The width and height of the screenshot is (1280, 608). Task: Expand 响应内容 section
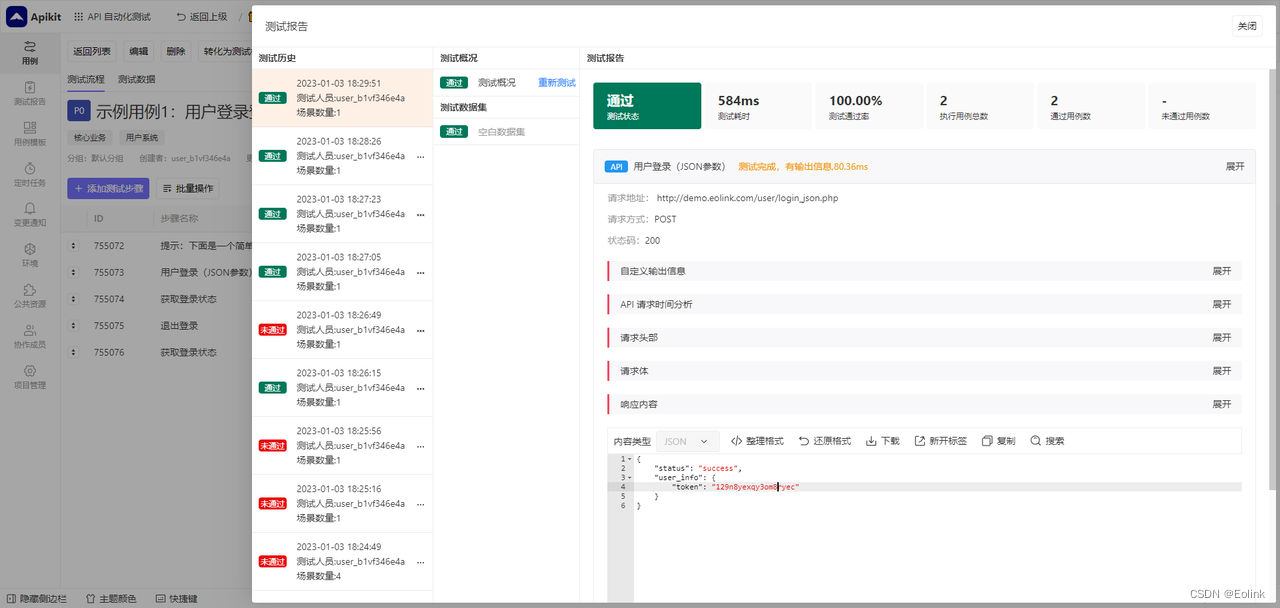click(1222, 404)
